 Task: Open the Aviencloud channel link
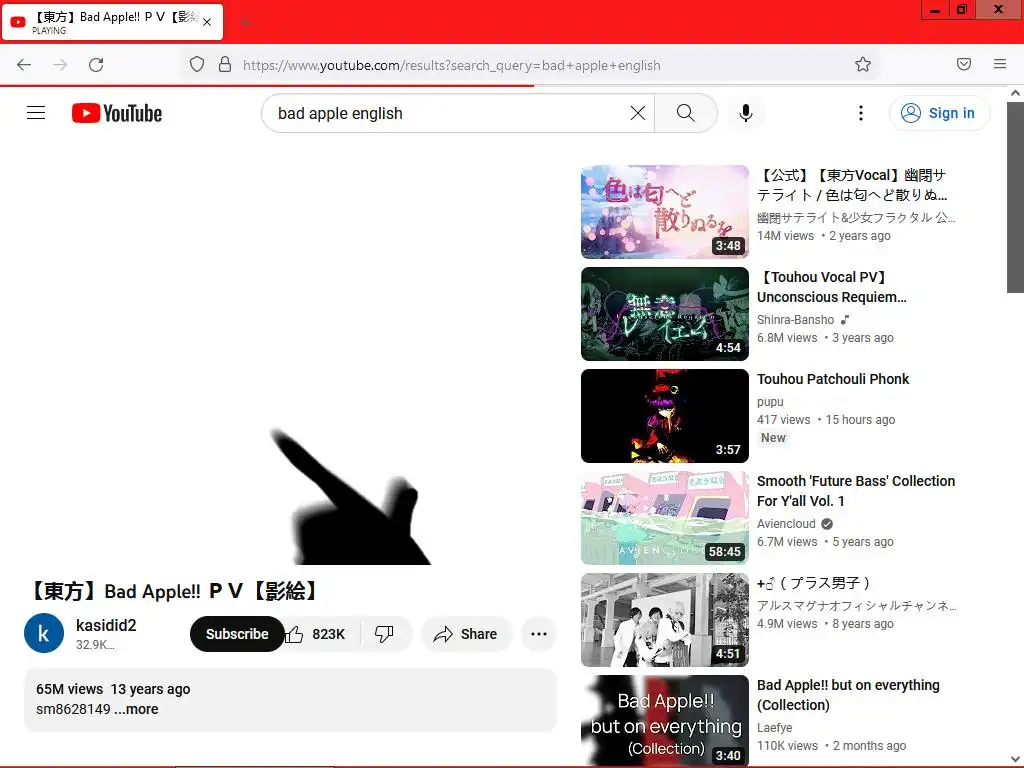click(x=786, y=524)
